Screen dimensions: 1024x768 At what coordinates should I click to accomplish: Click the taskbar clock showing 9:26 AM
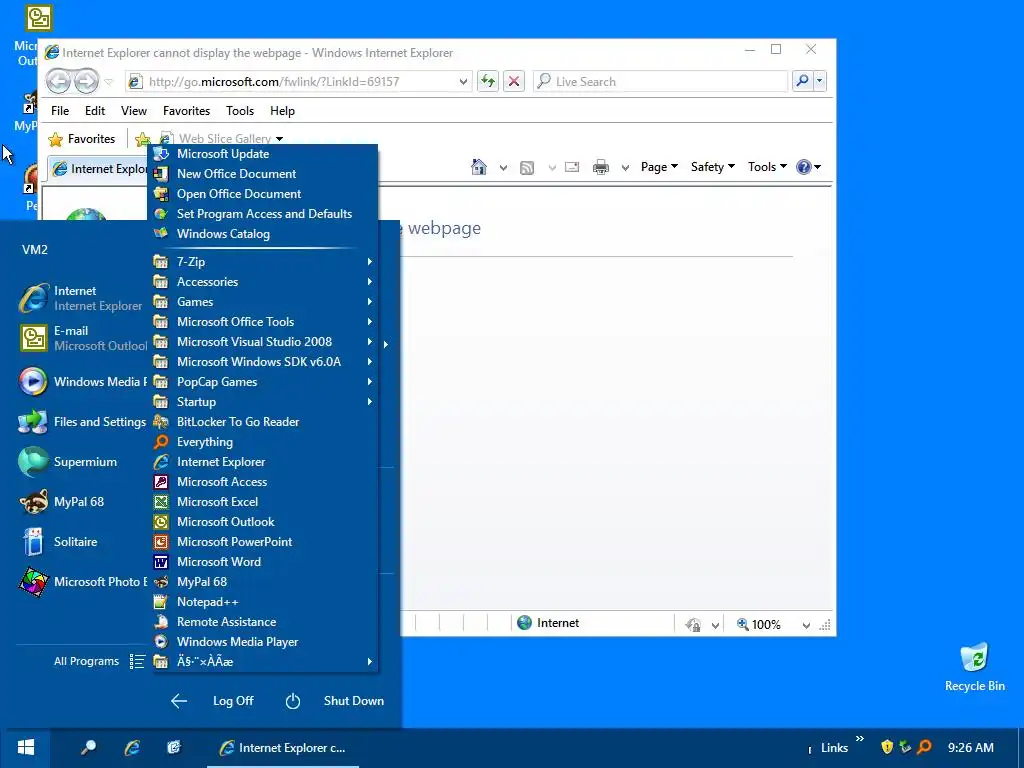pyautogui.click(x=970, y=748)
